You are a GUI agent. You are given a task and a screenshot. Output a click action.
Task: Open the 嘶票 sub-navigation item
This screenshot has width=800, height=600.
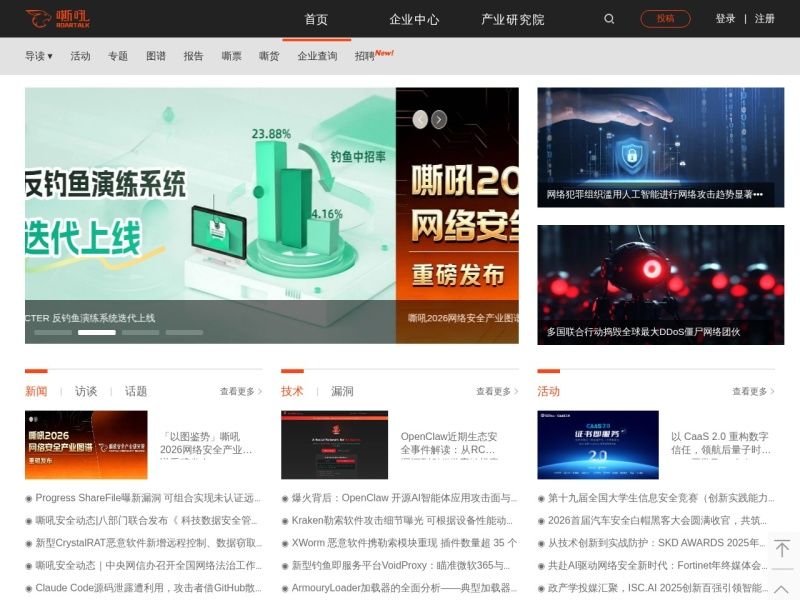[231, 56]
